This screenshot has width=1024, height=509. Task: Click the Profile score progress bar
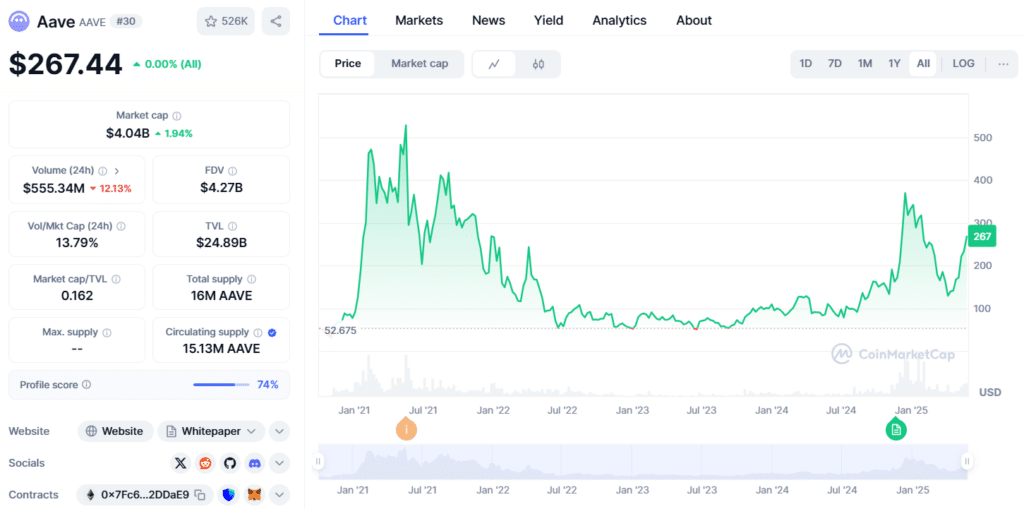pos(221,385)
